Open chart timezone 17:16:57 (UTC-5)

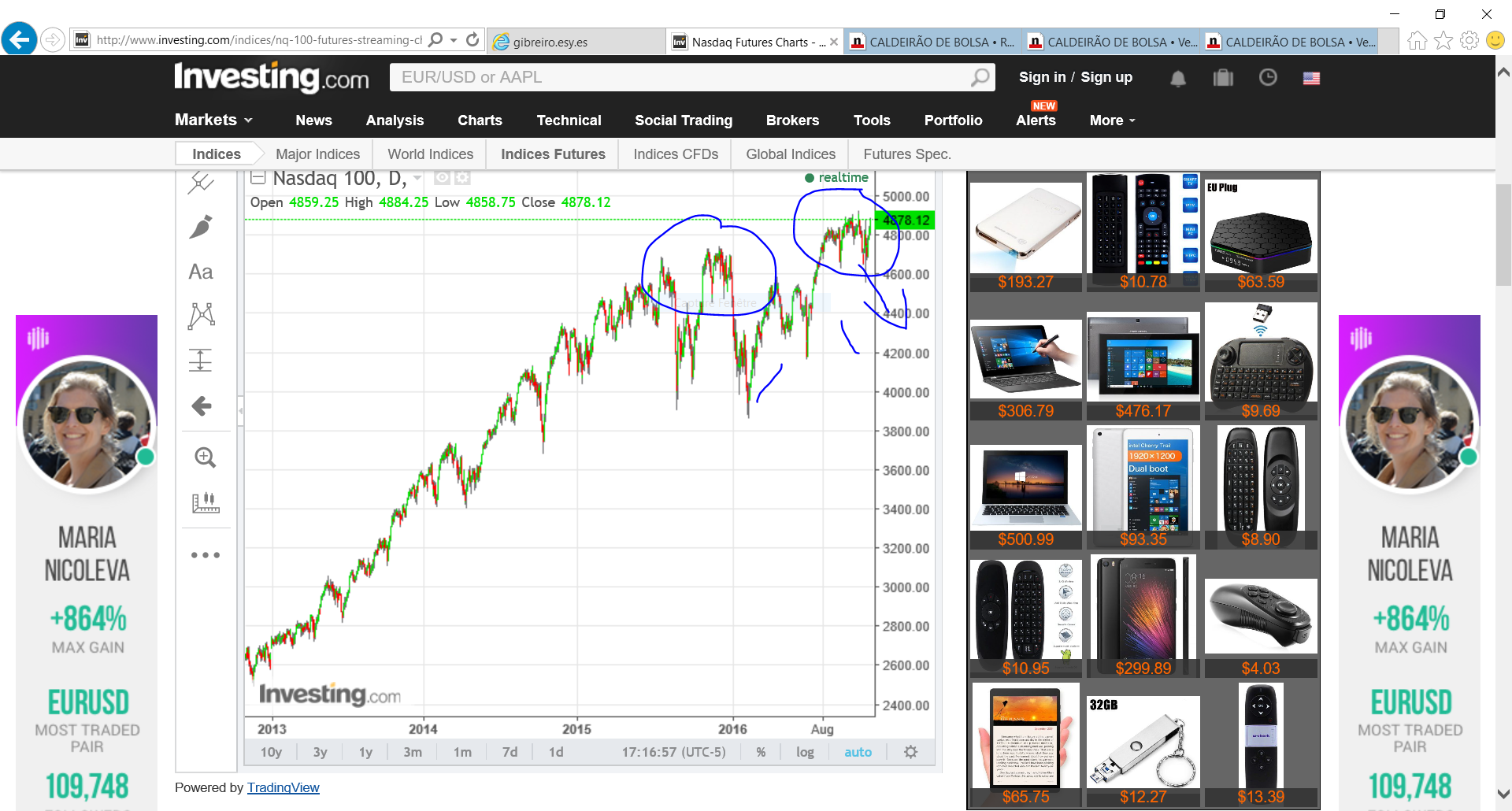[673, 752]
